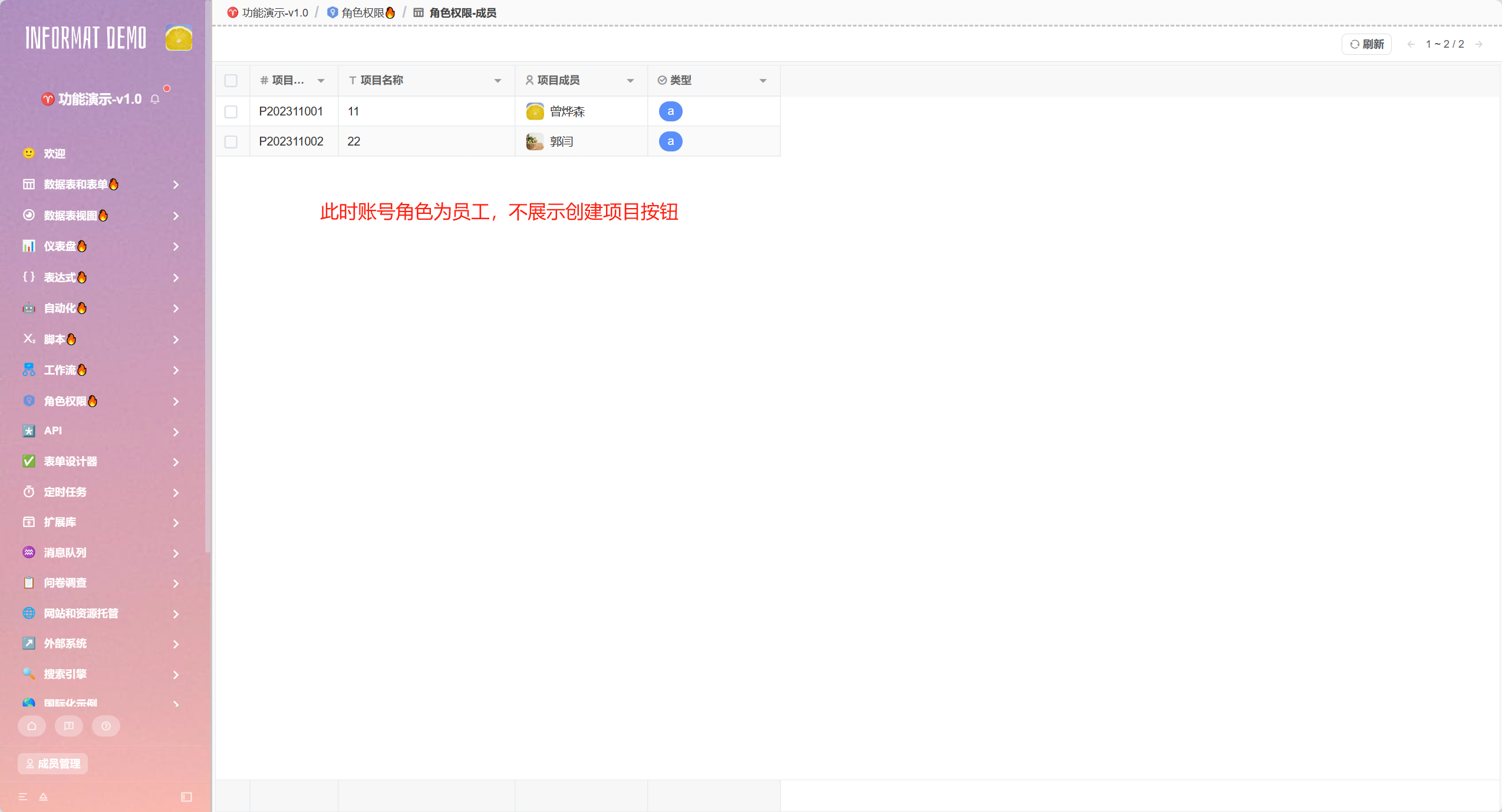This screenshot has height=812, width=1502.
Task: Check the row P202311002 checkbox
Action: [231, 141]
